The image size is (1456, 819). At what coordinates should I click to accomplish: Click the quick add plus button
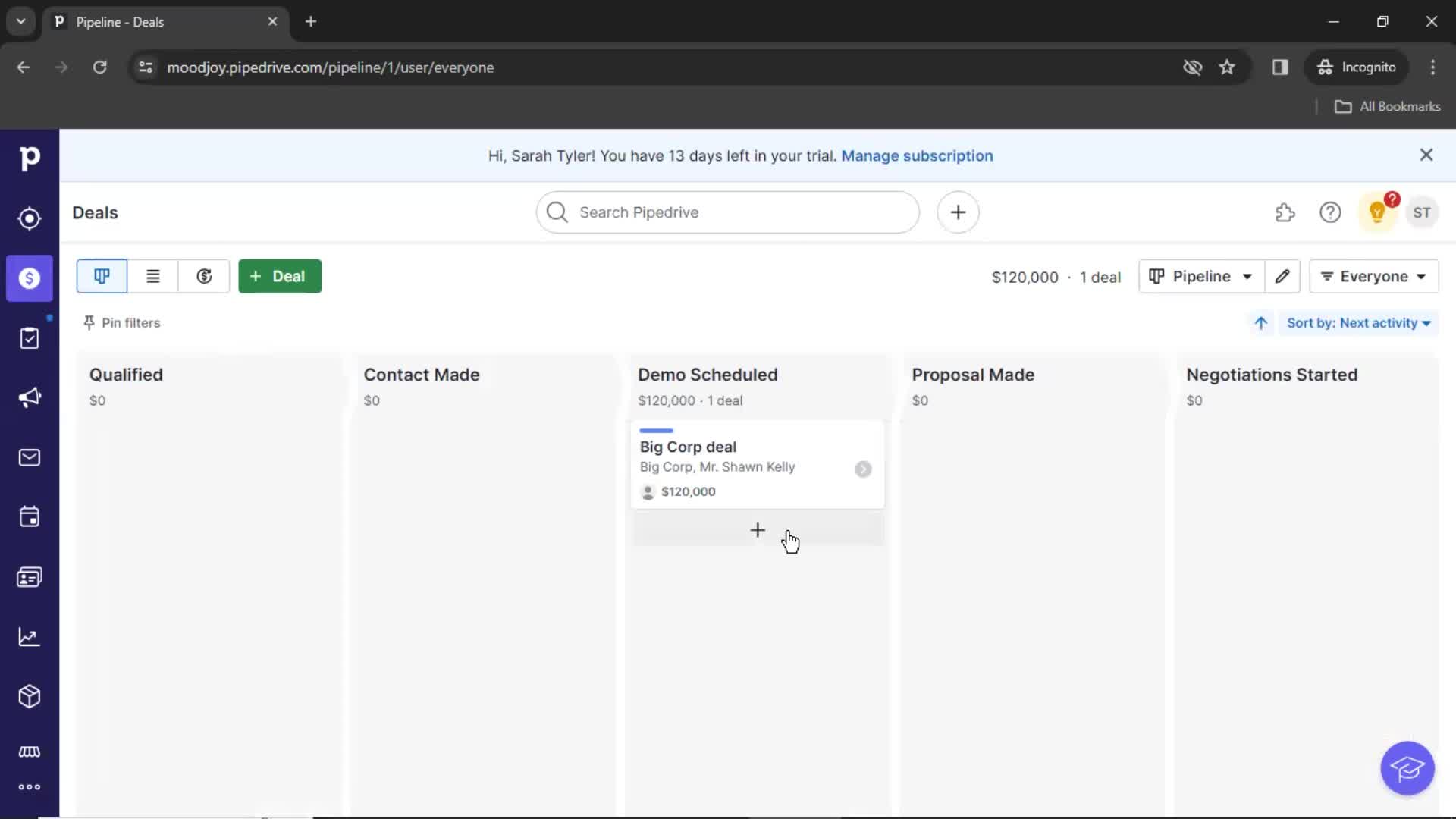[x=958, y=212]
